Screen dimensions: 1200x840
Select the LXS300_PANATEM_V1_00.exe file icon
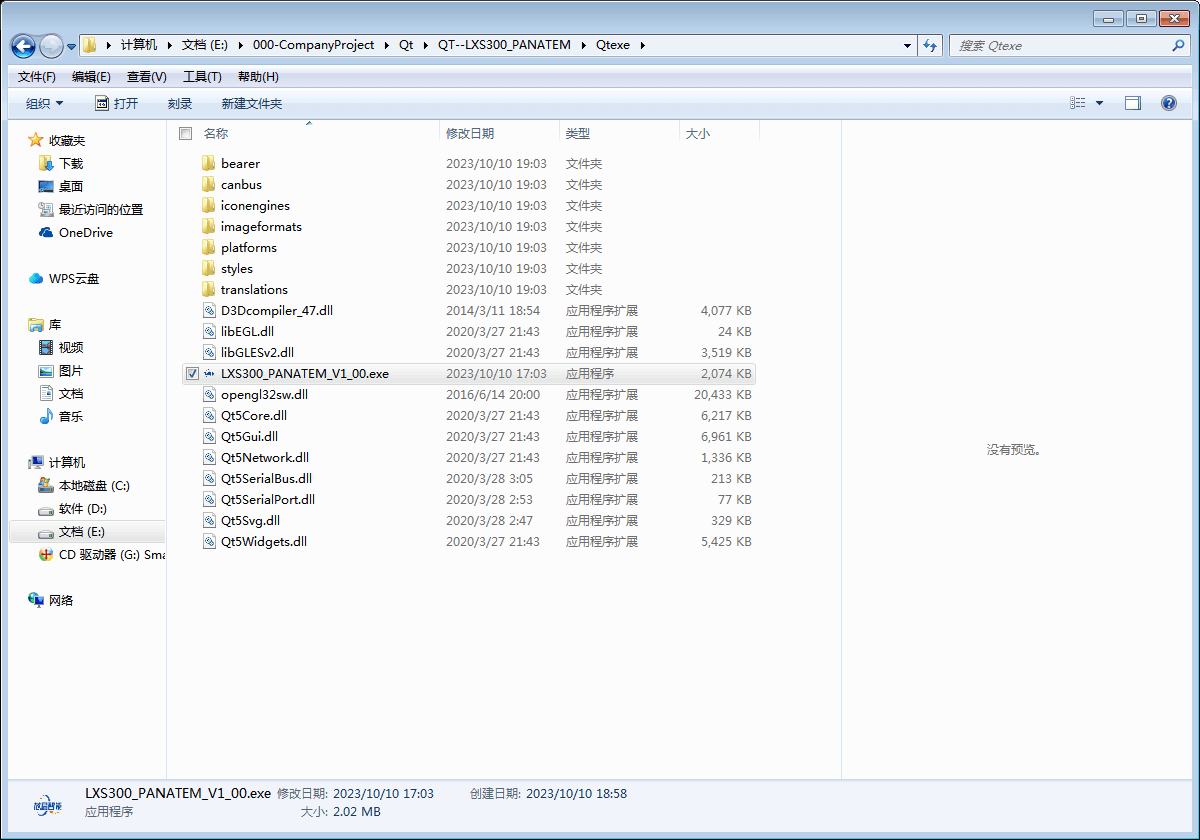pos(209,374)
